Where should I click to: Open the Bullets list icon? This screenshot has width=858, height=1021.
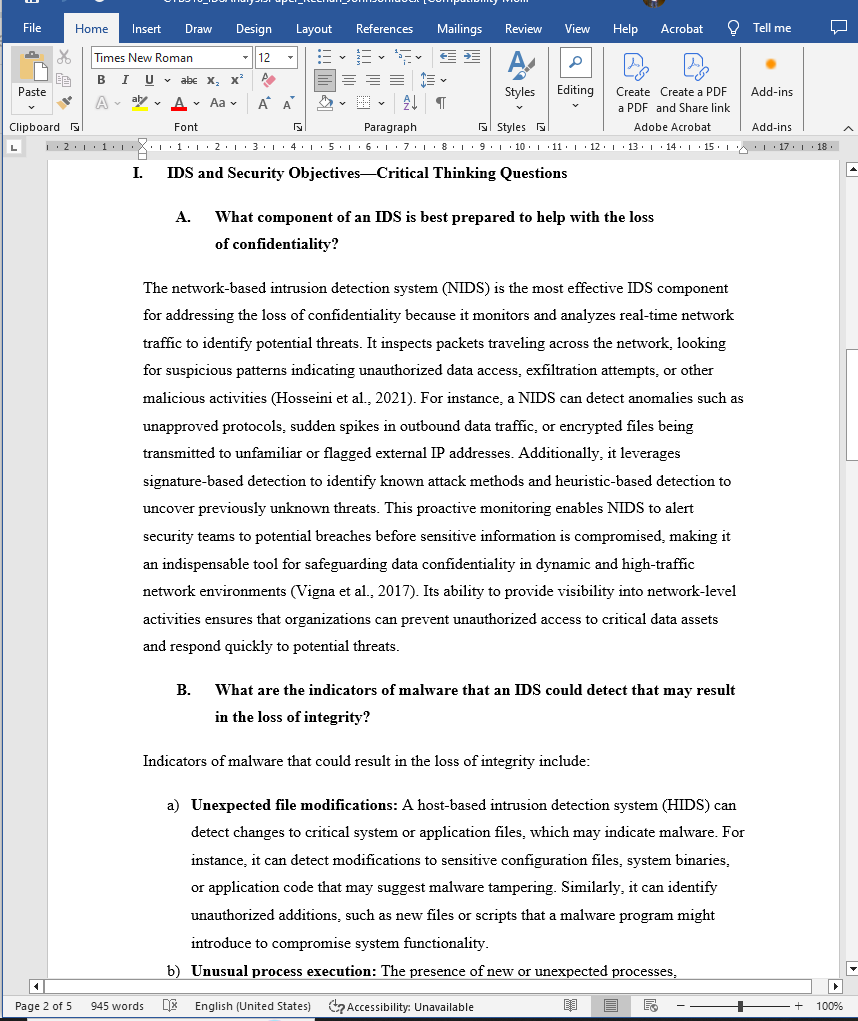click(x=324, y=57)
